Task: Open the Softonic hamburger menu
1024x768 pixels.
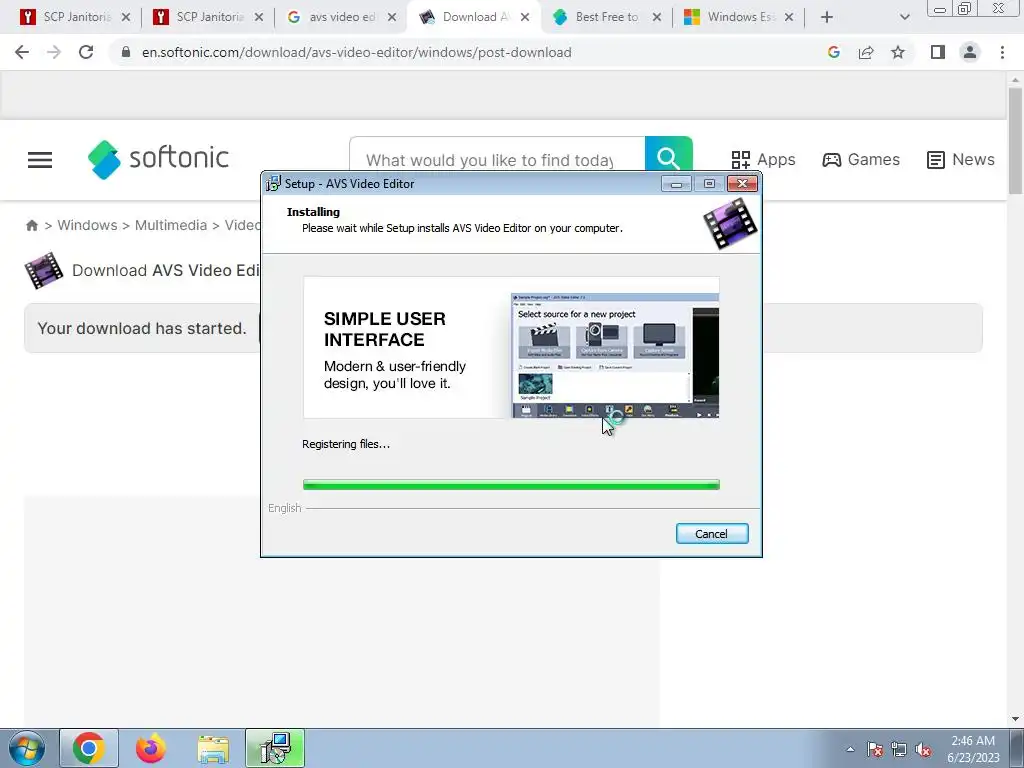Action: pyautogui.click(x=40, y=160)
